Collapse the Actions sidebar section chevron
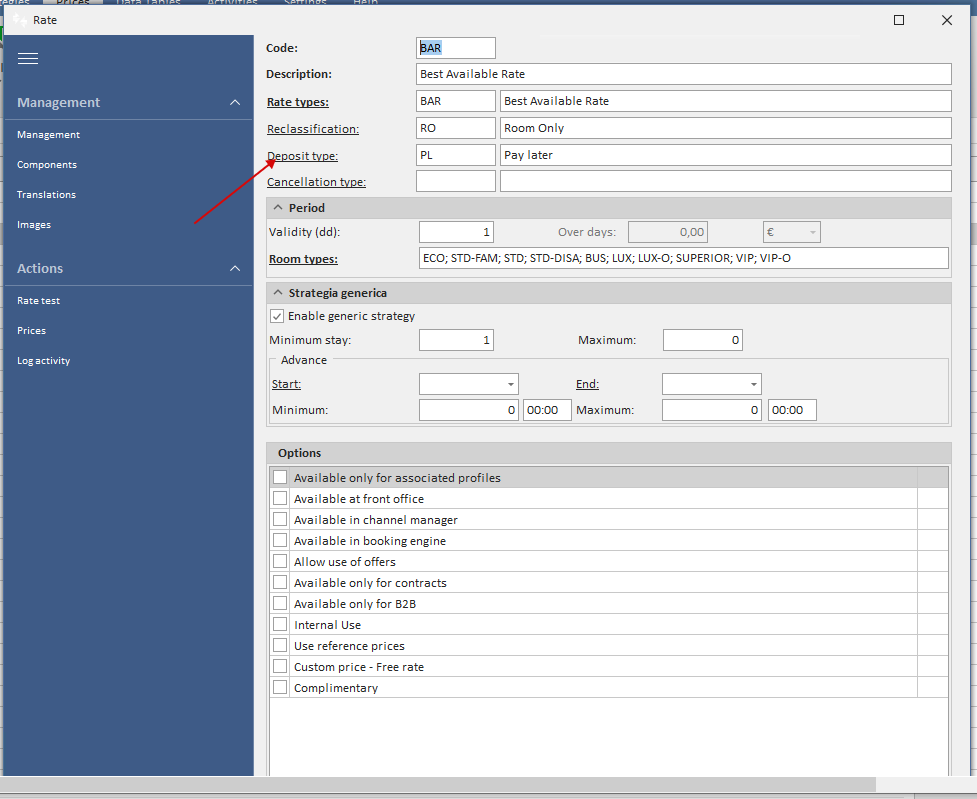977x799 pixels. (235, 269)
